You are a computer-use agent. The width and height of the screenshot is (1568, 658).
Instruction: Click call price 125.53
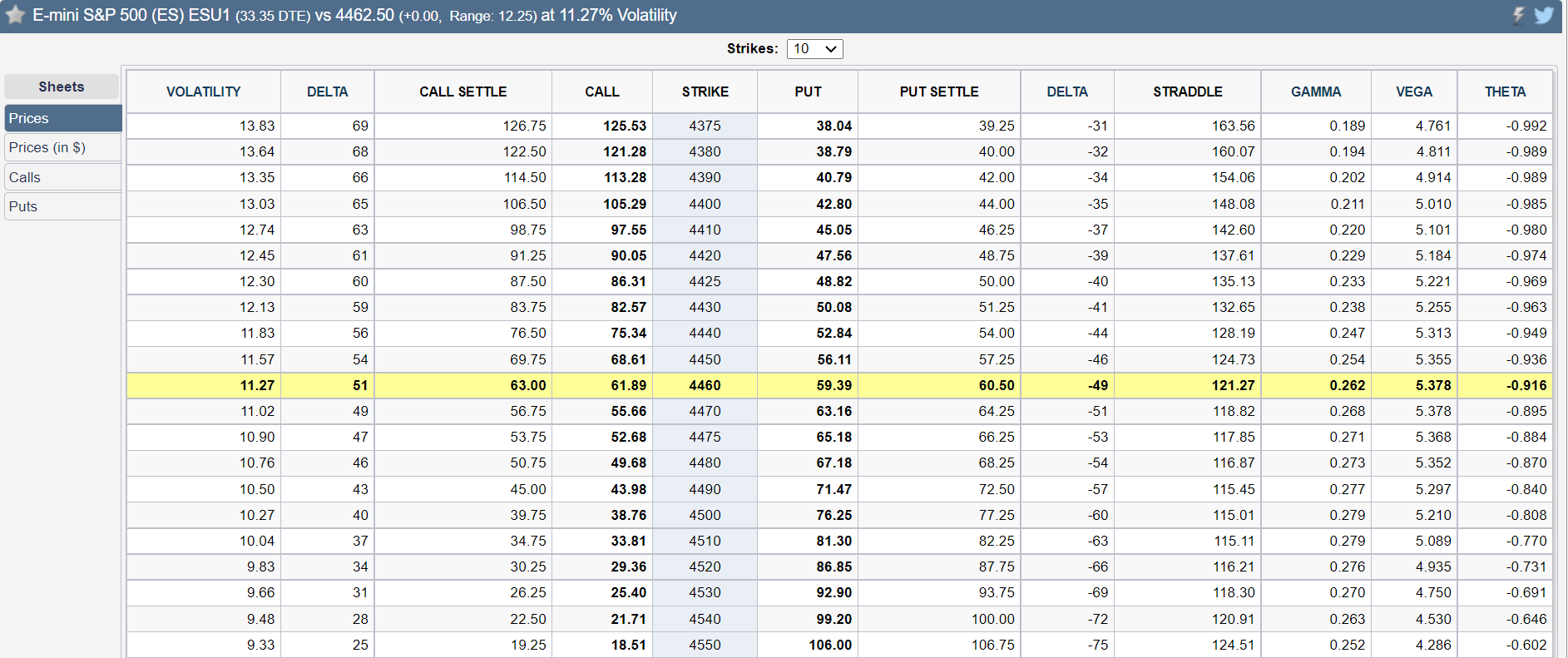(625, 126)
